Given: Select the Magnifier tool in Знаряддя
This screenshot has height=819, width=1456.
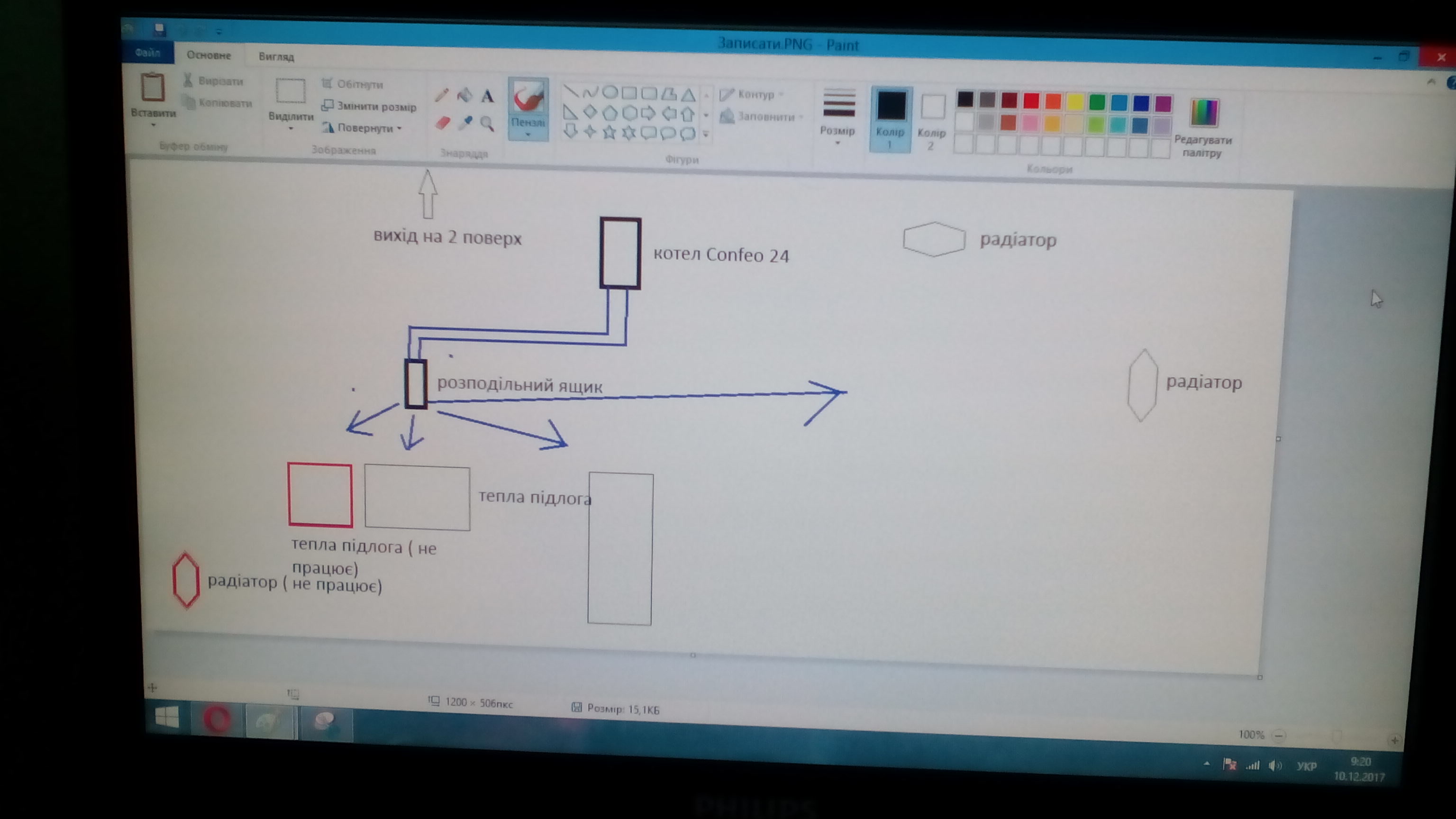Looking at the screenshot, I should 487,123.
